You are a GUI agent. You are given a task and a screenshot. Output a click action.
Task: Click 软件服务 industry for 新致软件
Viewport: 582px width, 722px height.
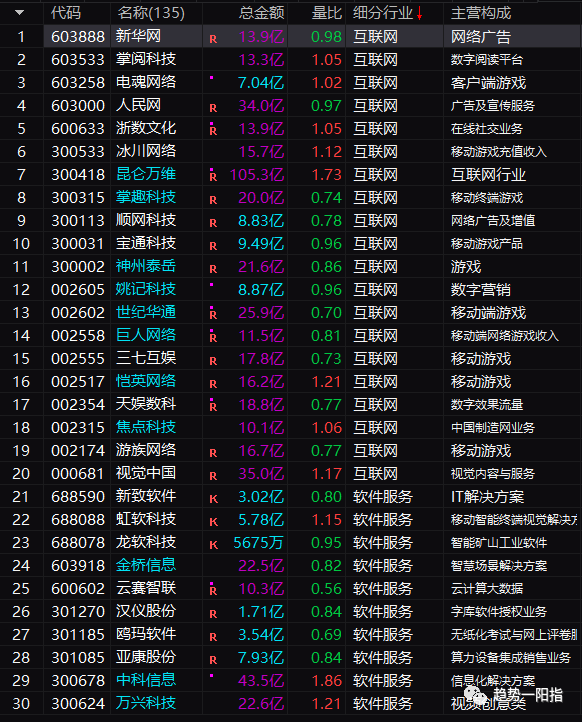click(383, 496)
